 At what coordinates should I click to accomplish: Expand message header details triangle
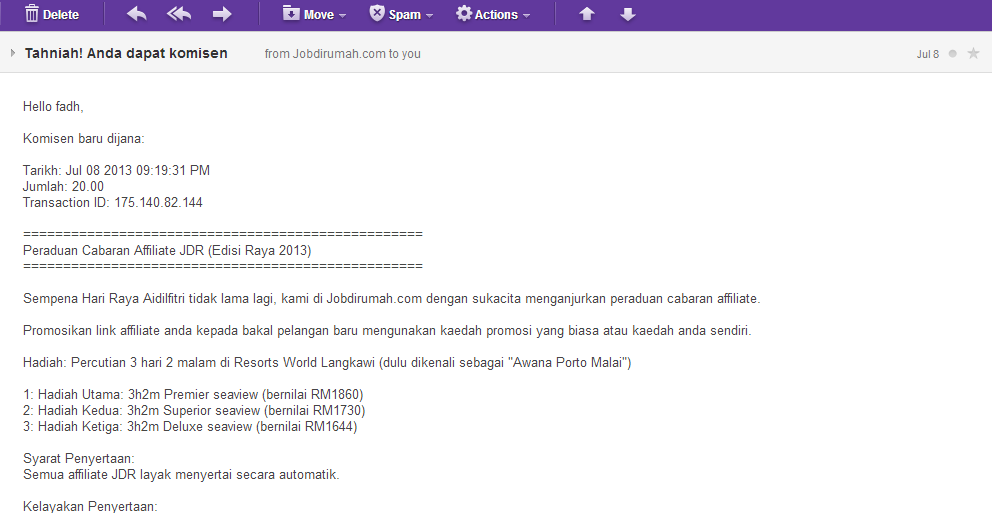click(x=13, y=53)
